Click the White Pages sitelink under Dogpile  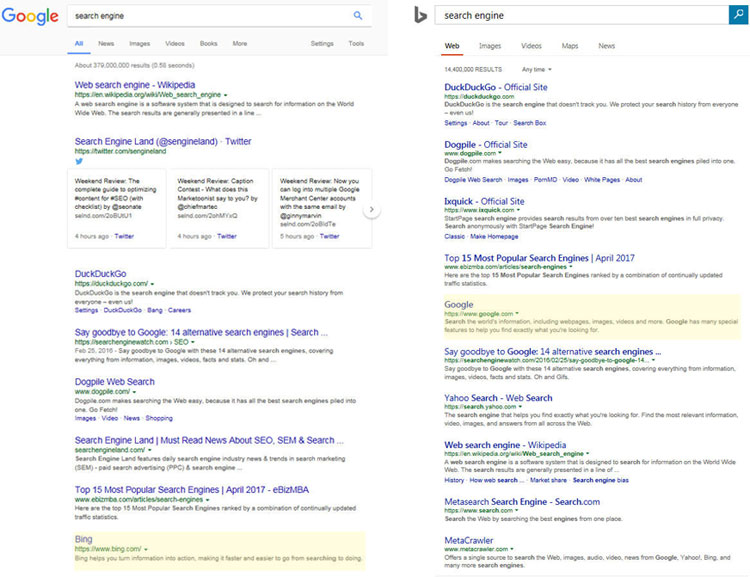[x=602, y=180]
